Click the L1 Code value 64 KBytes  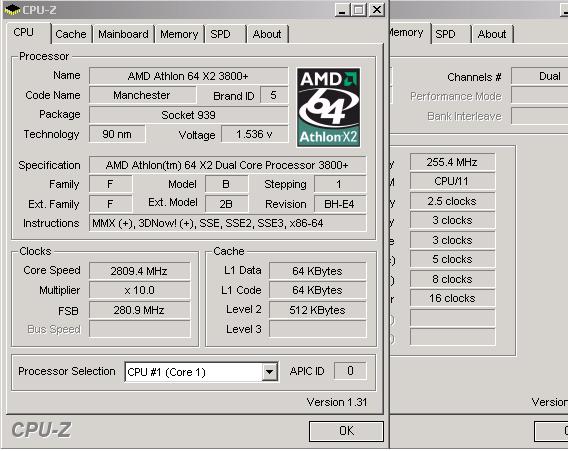click(318, 290)
